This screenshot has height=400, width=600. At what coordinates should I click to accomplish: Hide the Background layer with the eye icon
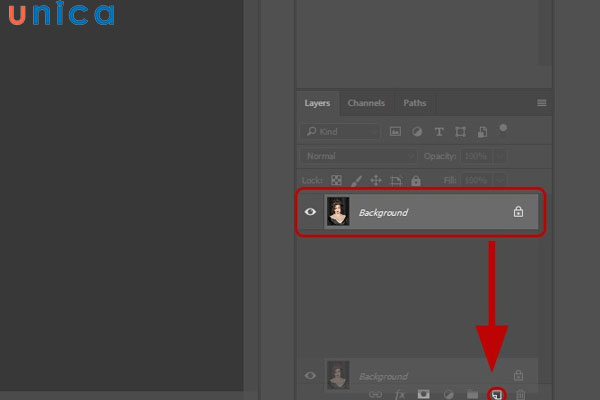pos(310,212)
